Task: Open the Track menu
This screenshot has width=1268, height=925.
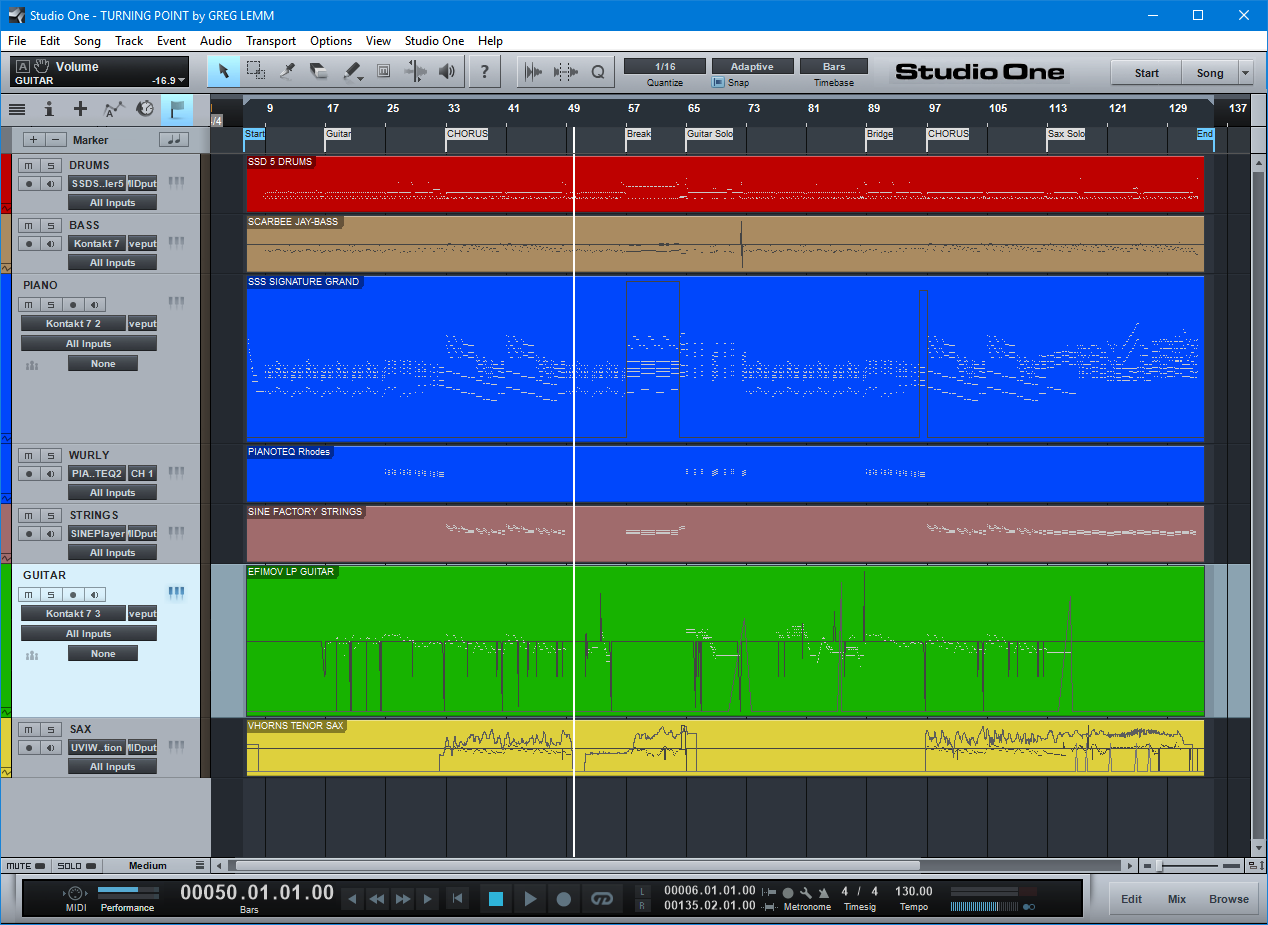Action: point(129,41)
